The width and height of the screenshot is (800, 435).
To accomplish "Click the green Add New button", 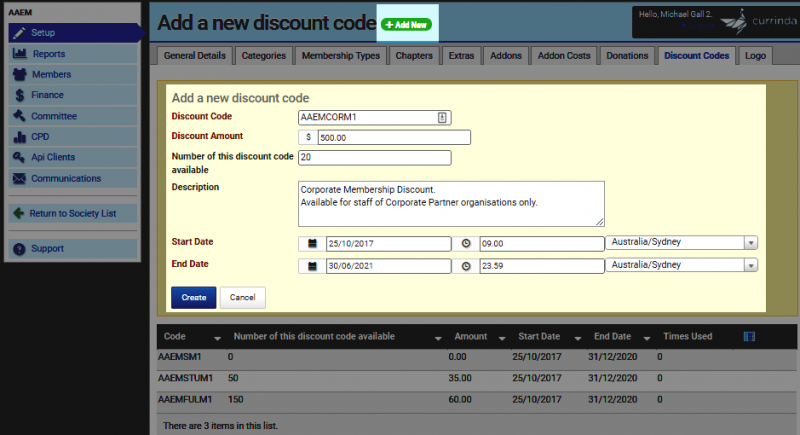I will tap(406, 24).
